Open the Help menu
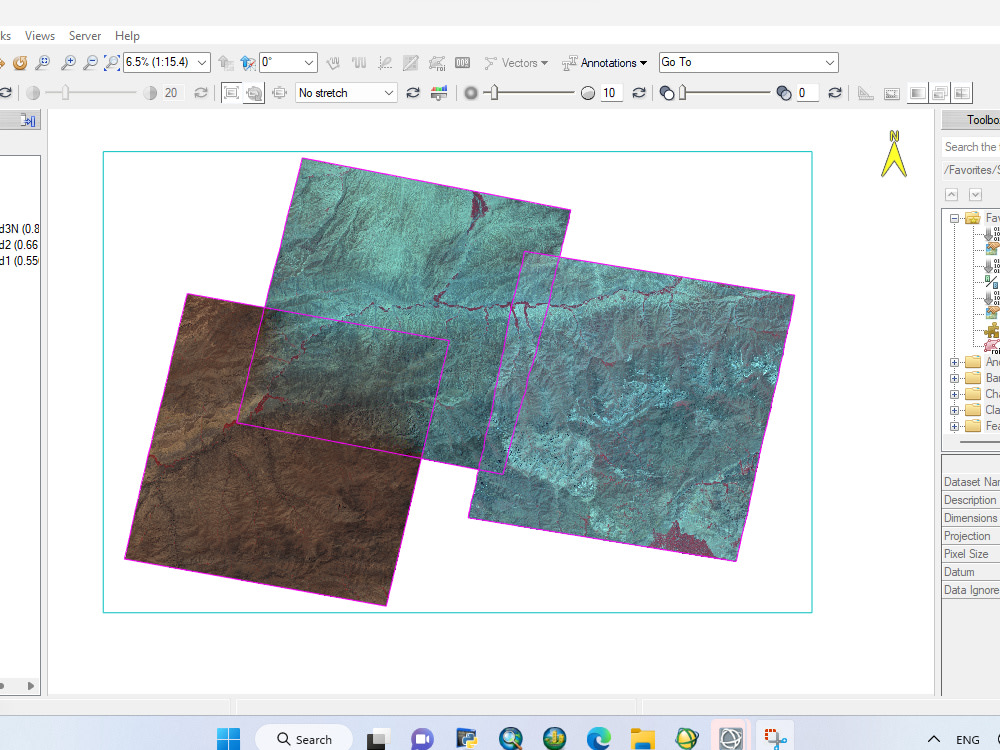1000x750 pixels. 127,36
